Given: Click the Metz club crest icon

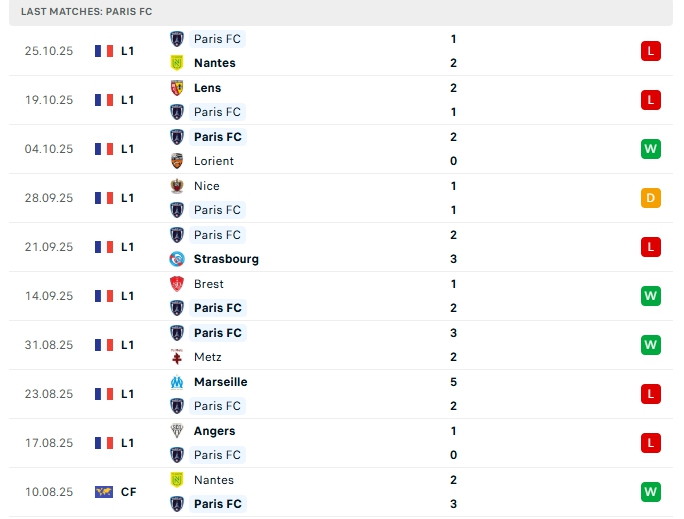Looking at the screenshot, I should 177,357.
